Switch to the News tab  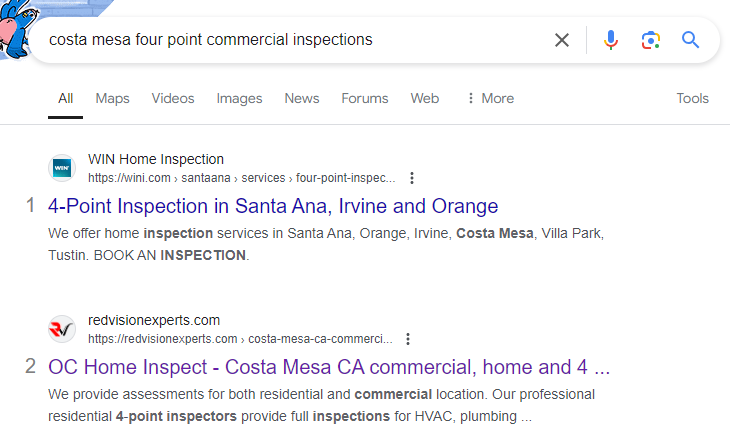coord(302,98)
